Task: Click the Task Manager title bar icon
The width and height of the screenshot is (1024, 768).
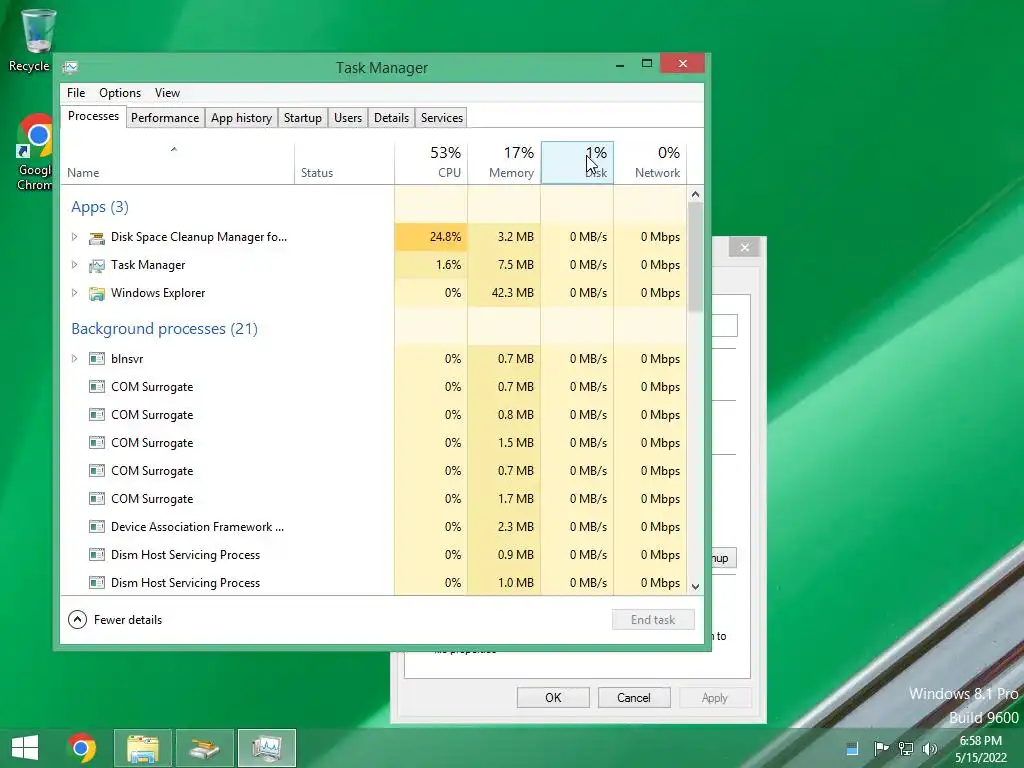Action: 71,67
